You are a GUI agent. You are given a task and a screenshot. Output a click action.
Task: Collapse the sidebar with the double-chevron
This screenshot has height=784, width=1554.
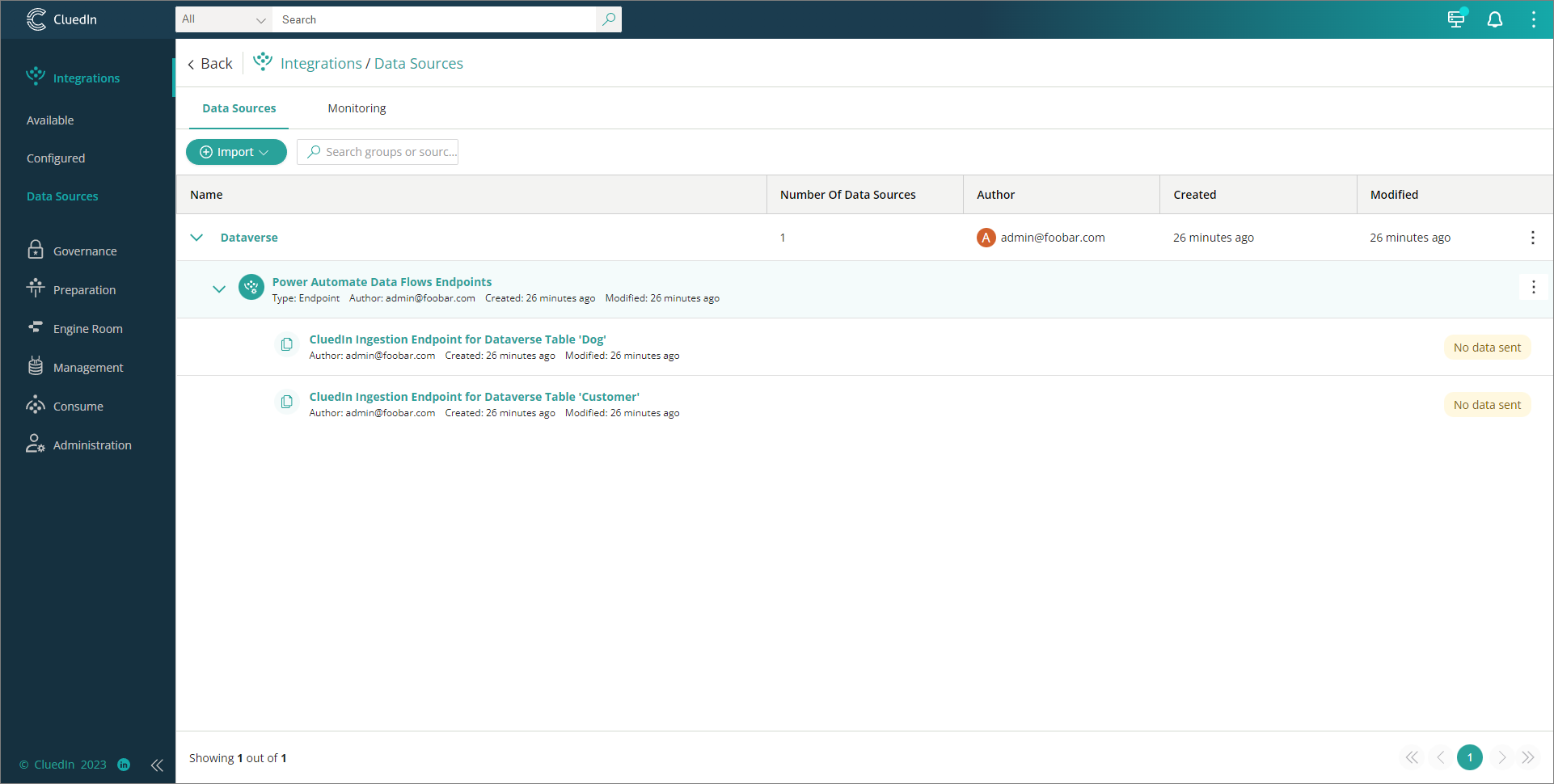[157, 765]
